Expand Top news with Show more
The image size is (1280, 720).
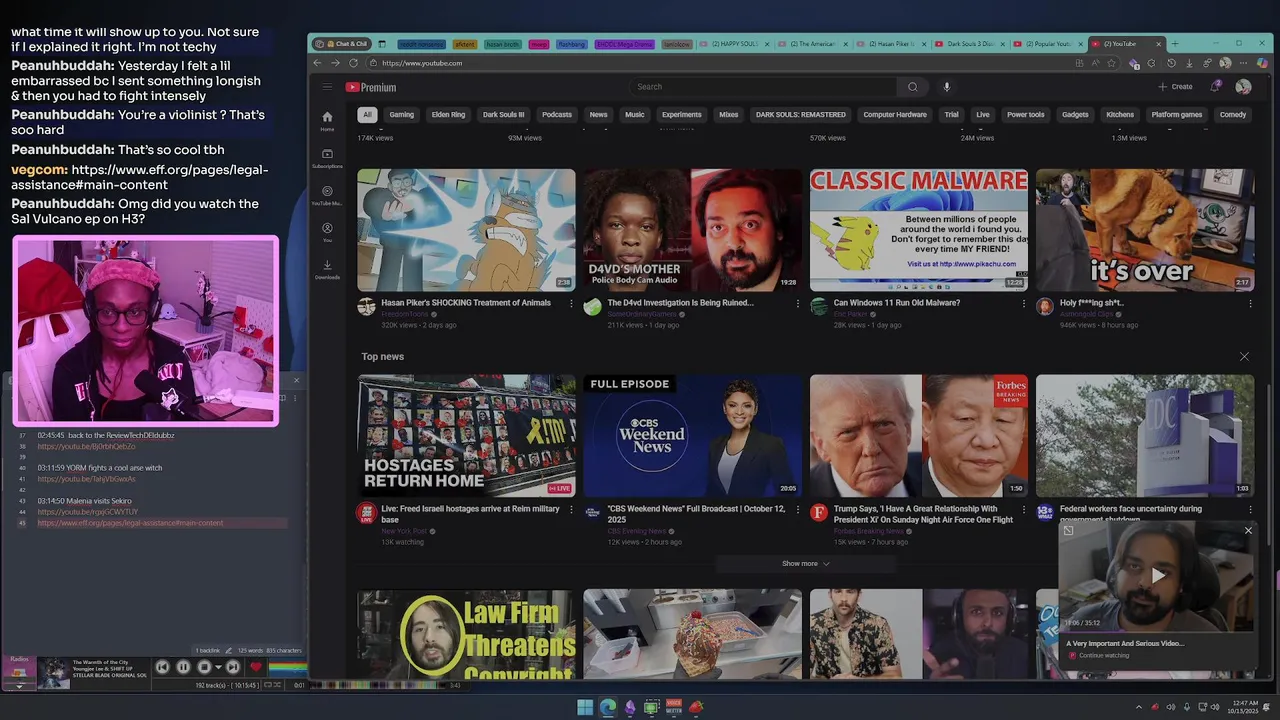[805, 564]
